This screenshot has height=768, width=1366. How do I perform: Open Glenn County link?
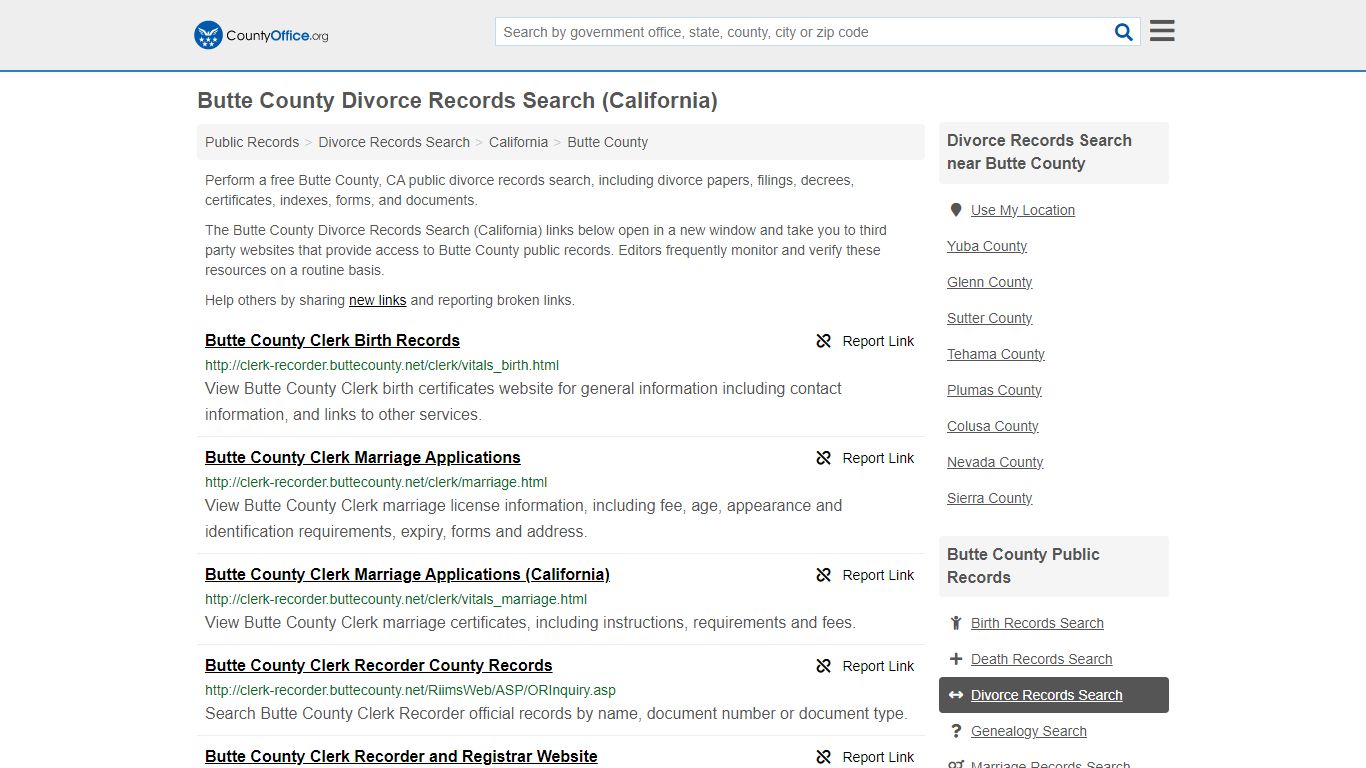pyautogui.click(x=989, y=282)
